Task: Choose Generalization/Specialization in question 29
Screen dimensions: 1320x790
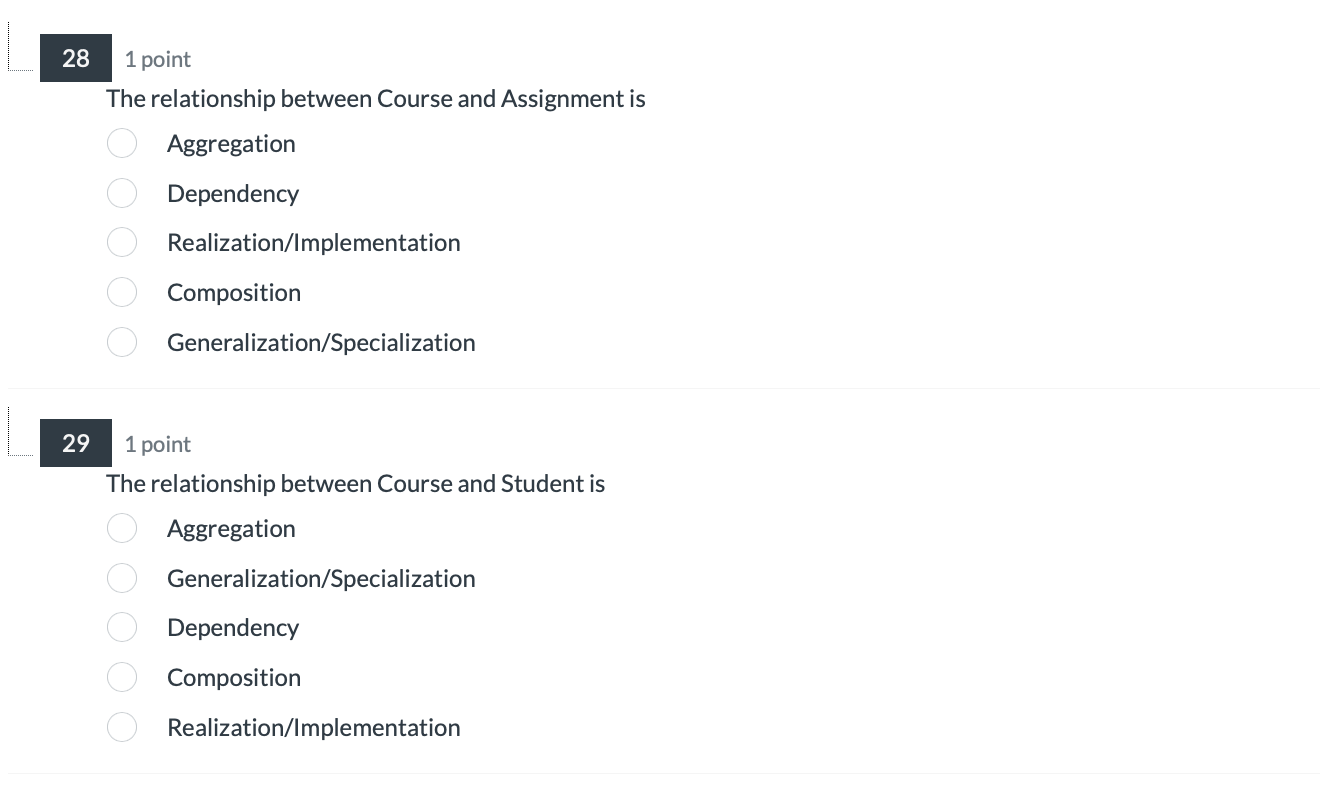Action: (x=122, y=578)
